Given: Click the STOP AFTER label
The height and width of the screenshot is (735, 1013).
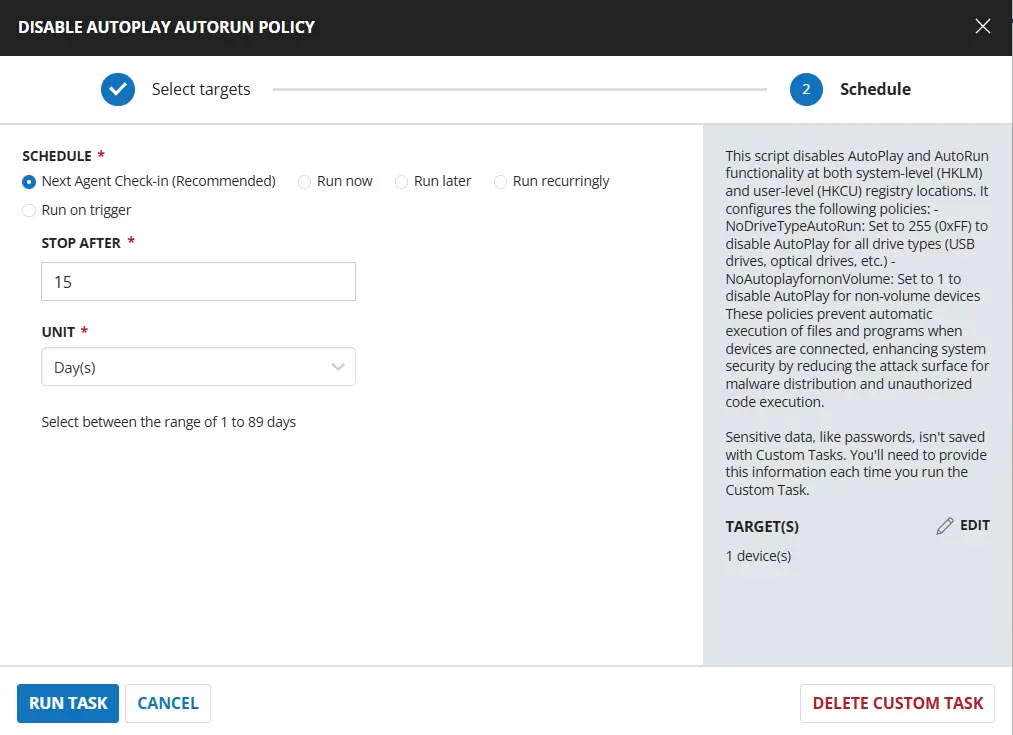Looking at the screenshot, I should click(81, 243).
